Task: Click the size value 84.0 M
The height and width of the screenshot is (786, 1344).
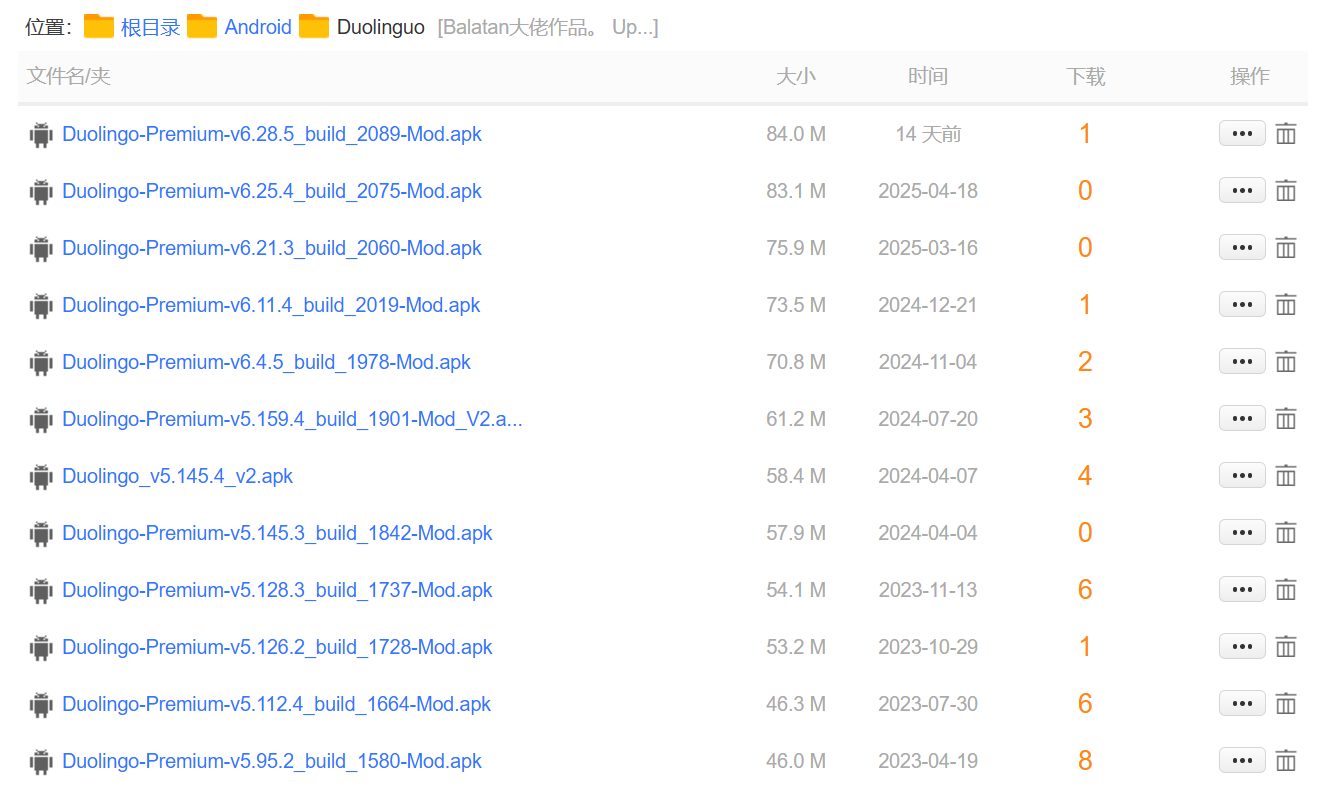Action: [x=796, y=134]
